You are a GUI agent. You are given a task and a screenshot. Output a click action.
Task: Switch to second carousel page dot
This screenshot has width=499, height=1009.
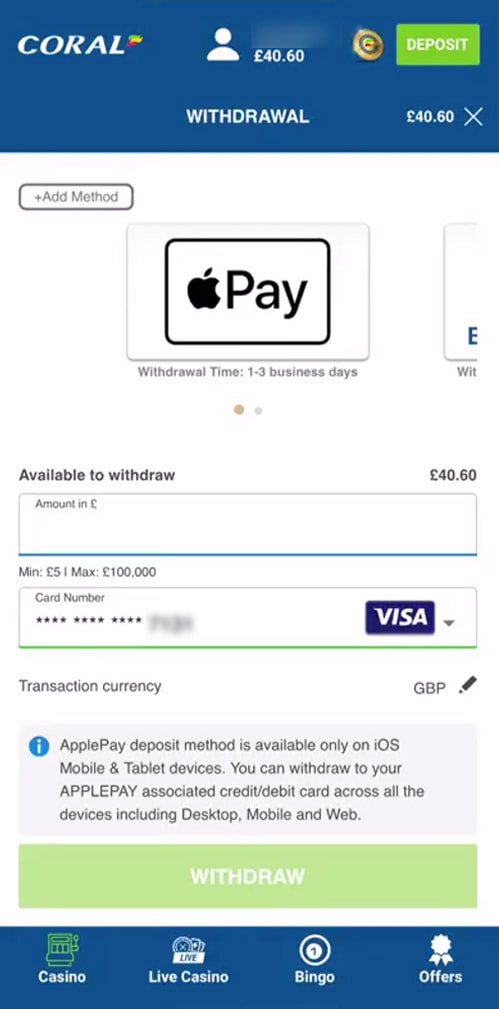258,411
